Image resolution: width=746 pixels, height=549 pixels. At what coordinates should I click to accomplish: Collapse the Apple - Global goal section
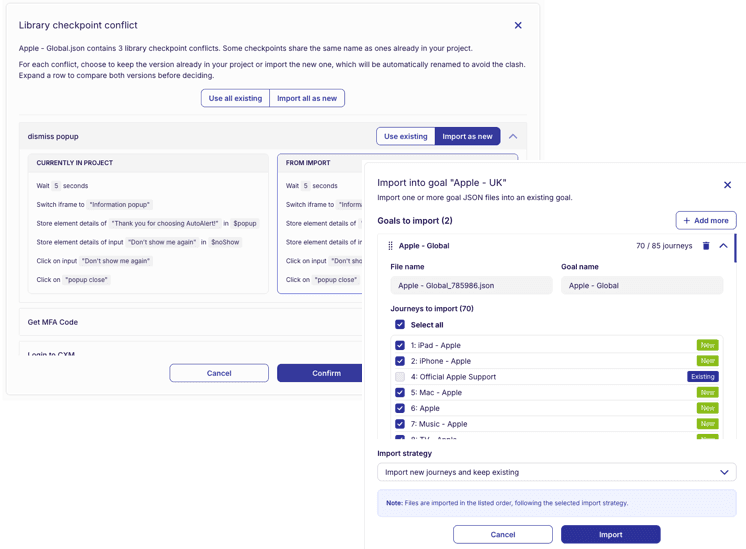(x=723, y=245)
